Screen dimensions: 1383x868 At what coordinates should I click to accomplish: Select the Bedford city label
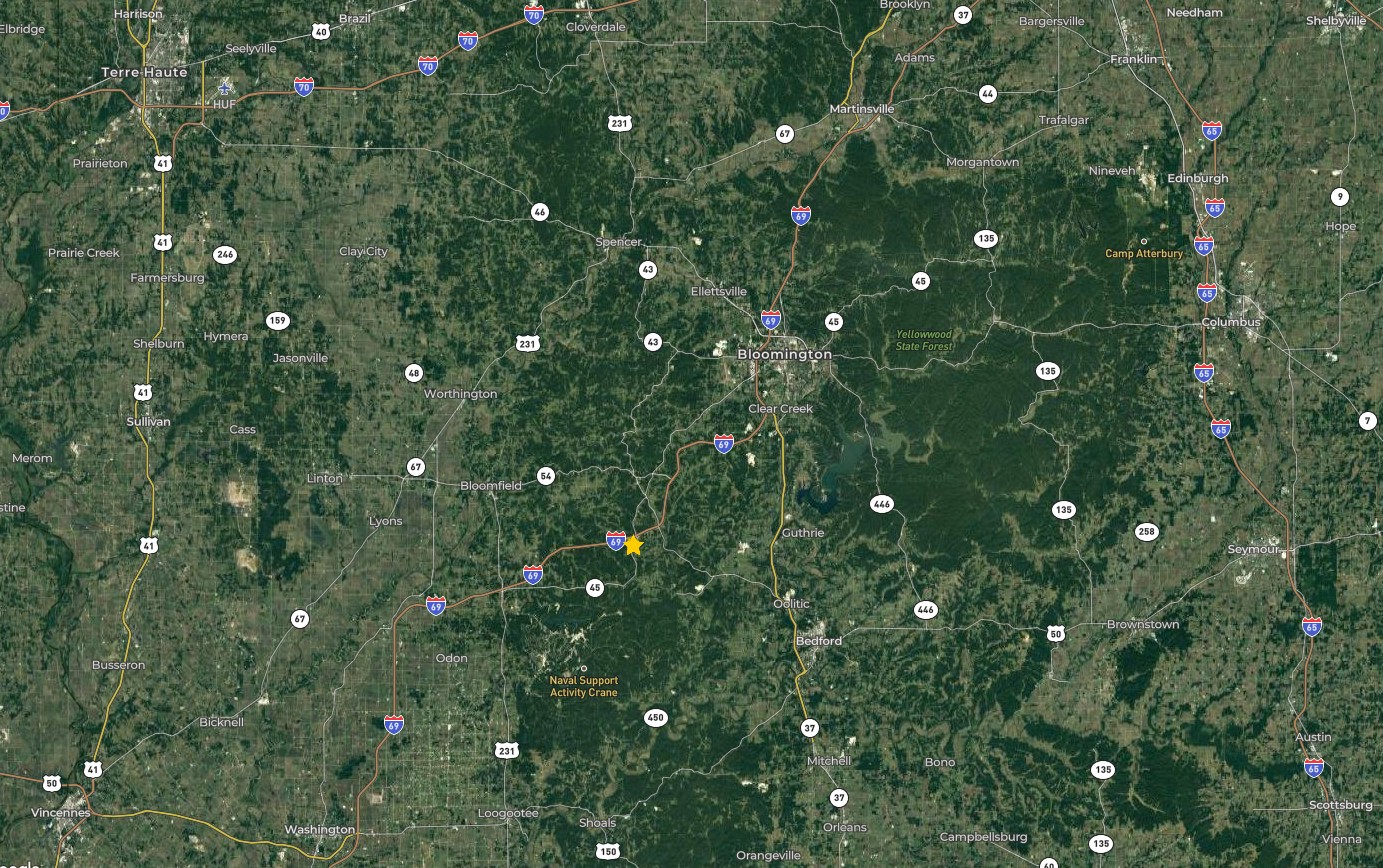(819, 640)
